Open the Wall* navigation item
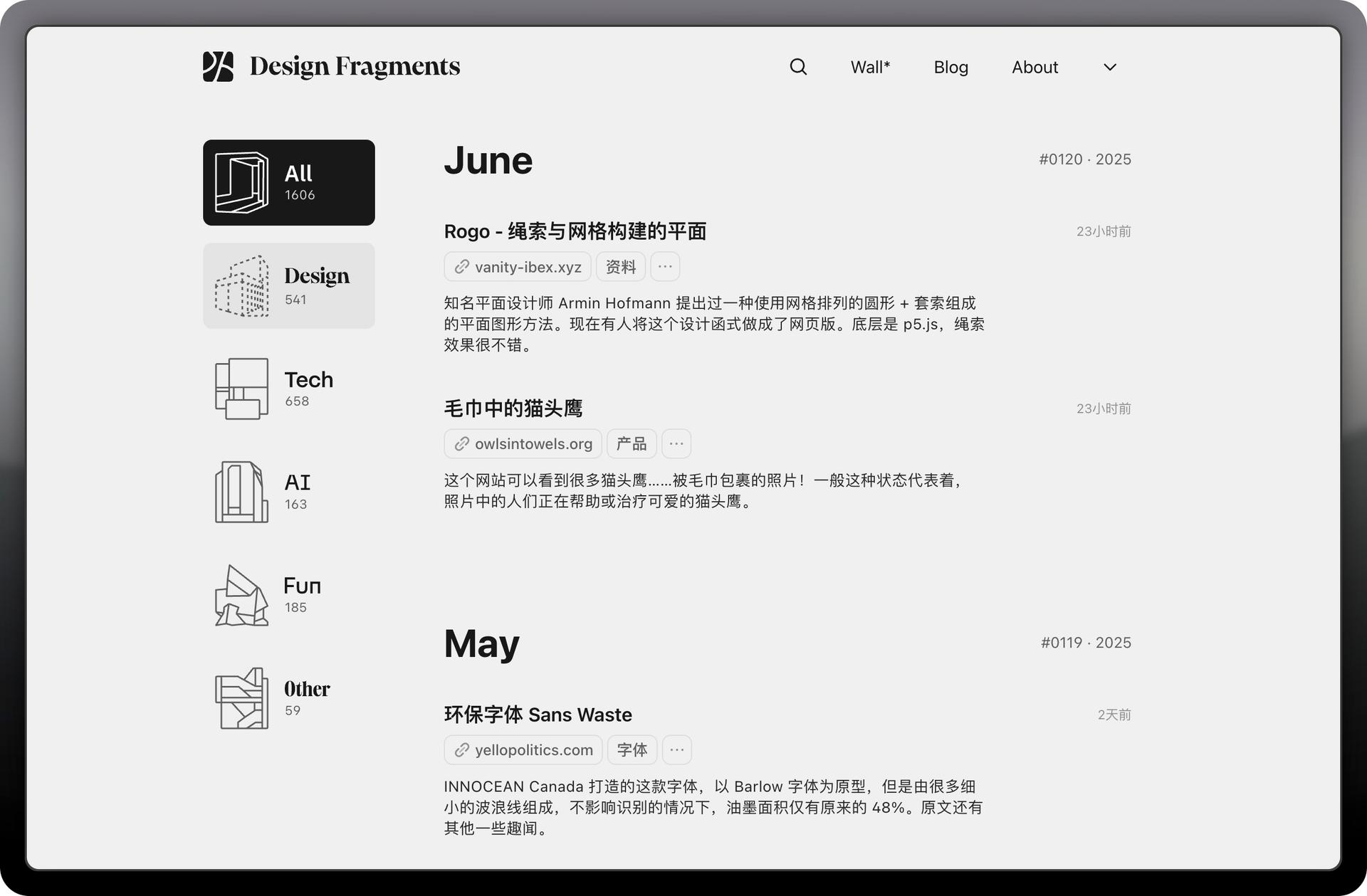The height and width of the screenshot is (896, 1367). pos(870,68)
